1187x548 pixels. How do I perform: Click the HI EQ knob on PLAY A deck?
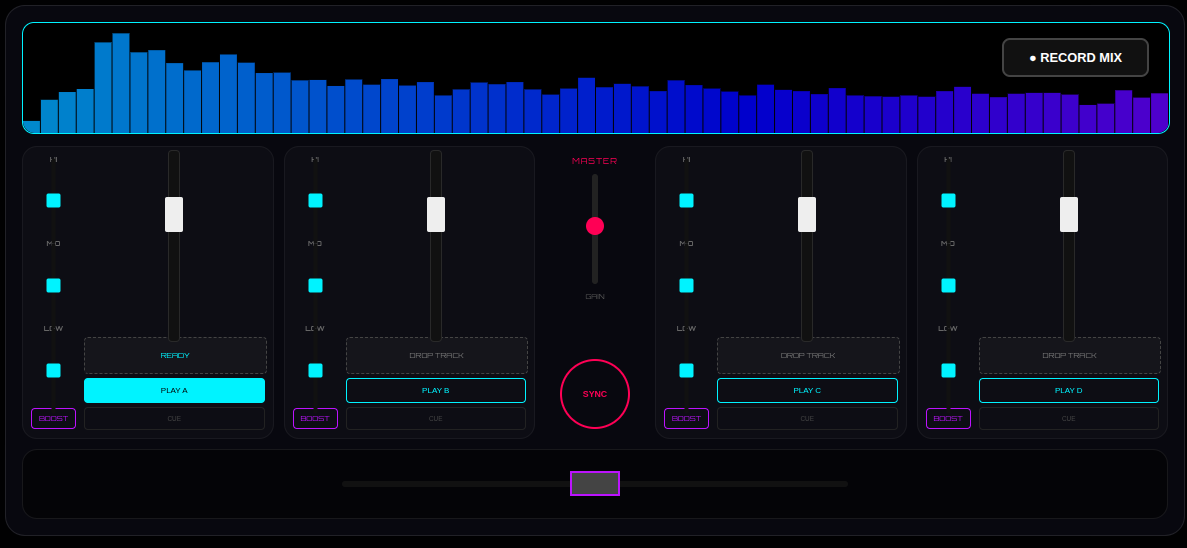[54, 201]
